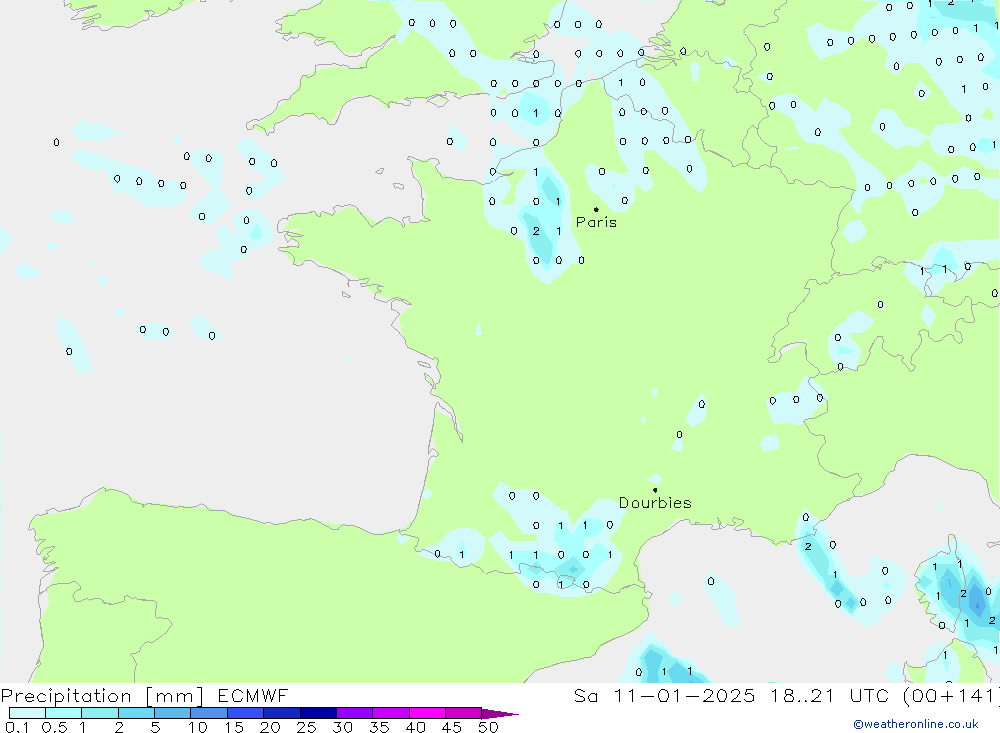Screen dimensions: 1000x733
Task: Click the 2 mm value southwest of Paris
Action: (536, 231)
